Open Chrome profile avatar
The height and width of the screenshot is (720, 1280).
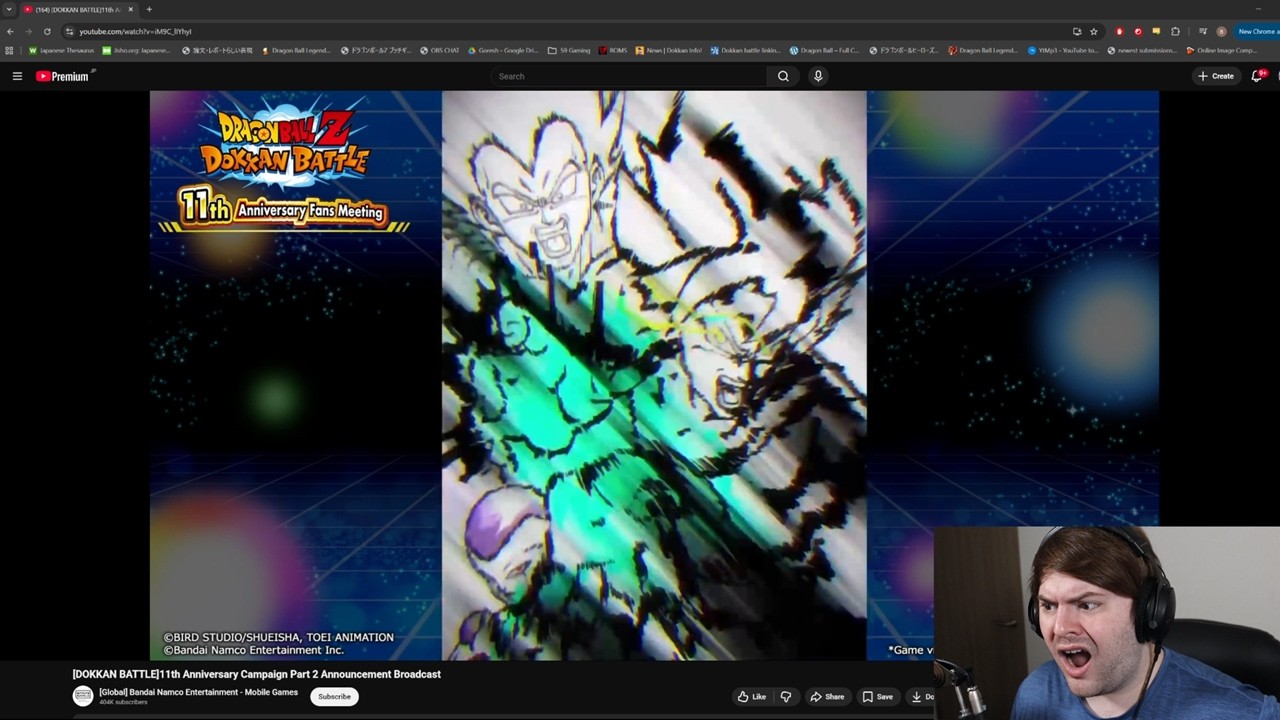point(1221,31)
